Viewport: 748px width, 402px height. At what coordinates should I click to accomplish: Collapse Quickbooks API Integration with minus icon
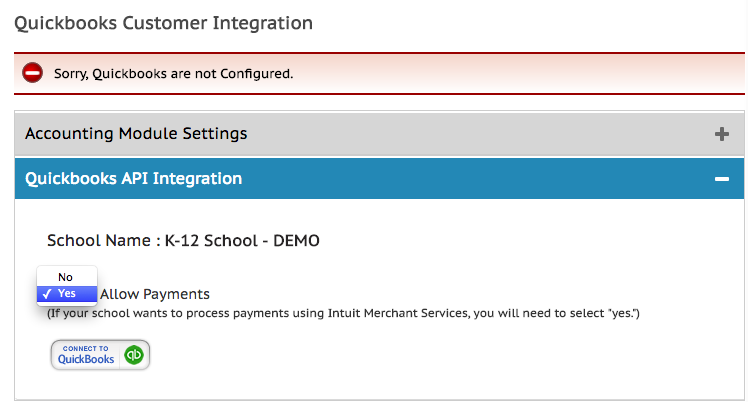click(722, 179)
